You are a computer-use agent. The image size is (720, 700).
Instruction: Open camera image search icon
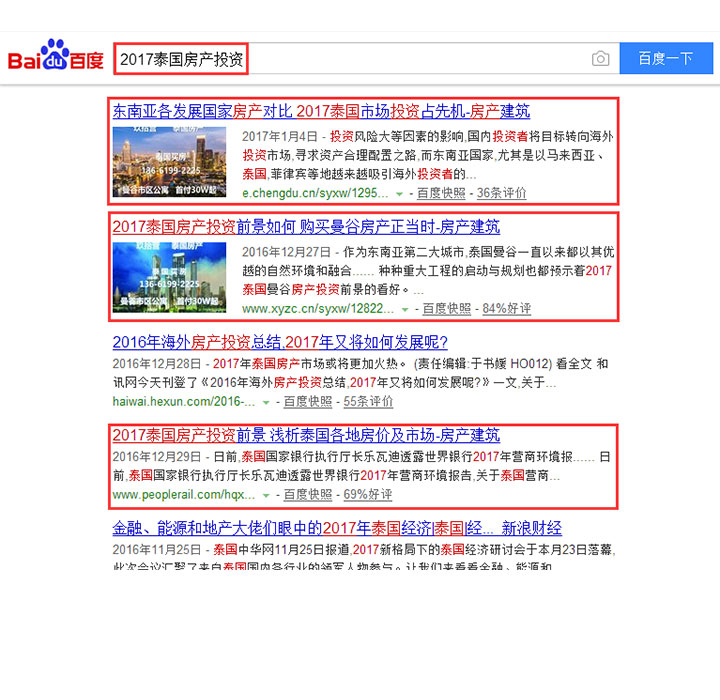click(600, 59)
